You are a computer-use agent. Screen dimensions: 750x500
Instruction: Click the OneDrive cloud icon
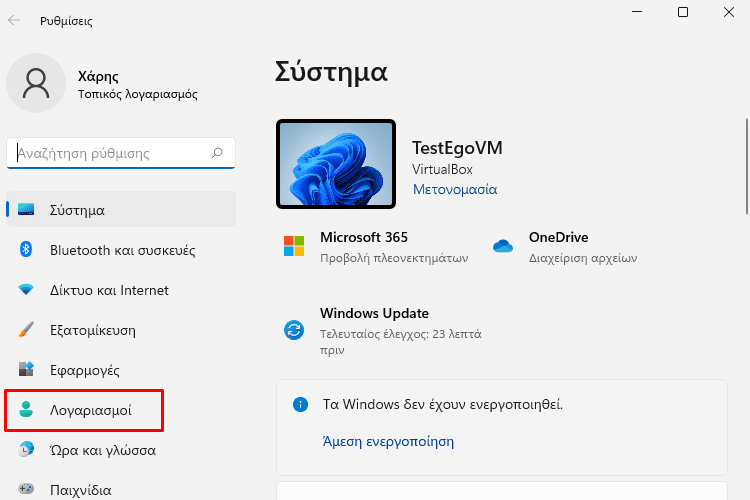click(503, 246)
